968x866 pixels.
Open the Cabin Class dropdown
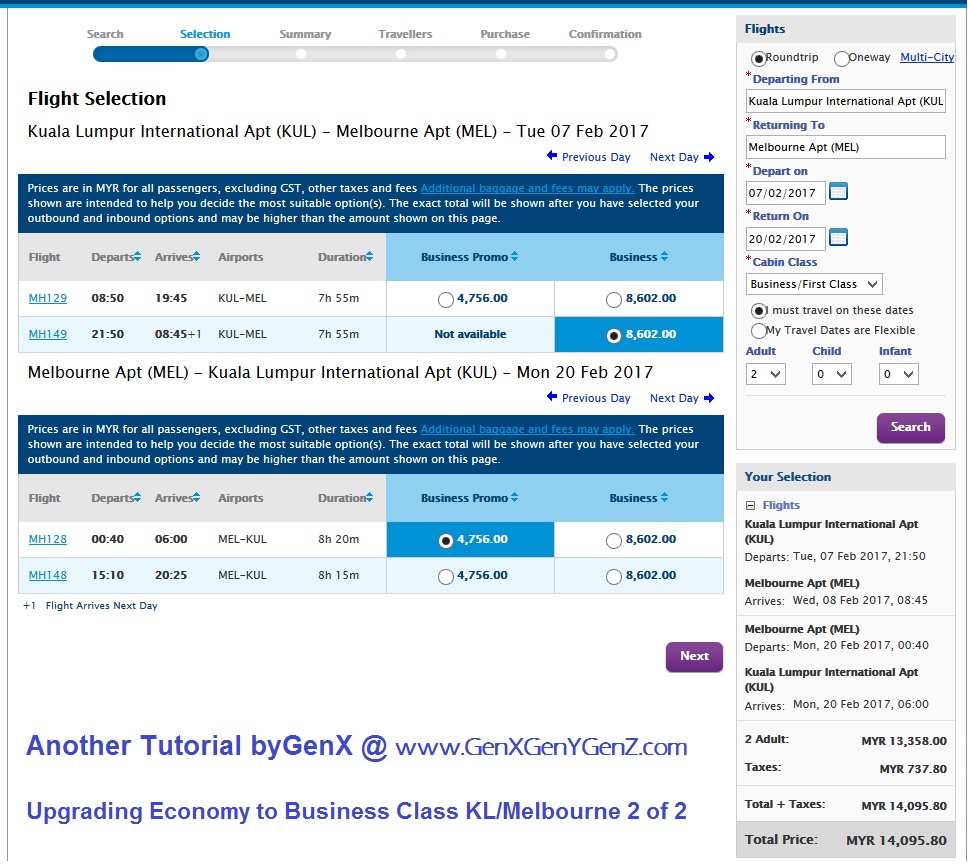point(814,284)
